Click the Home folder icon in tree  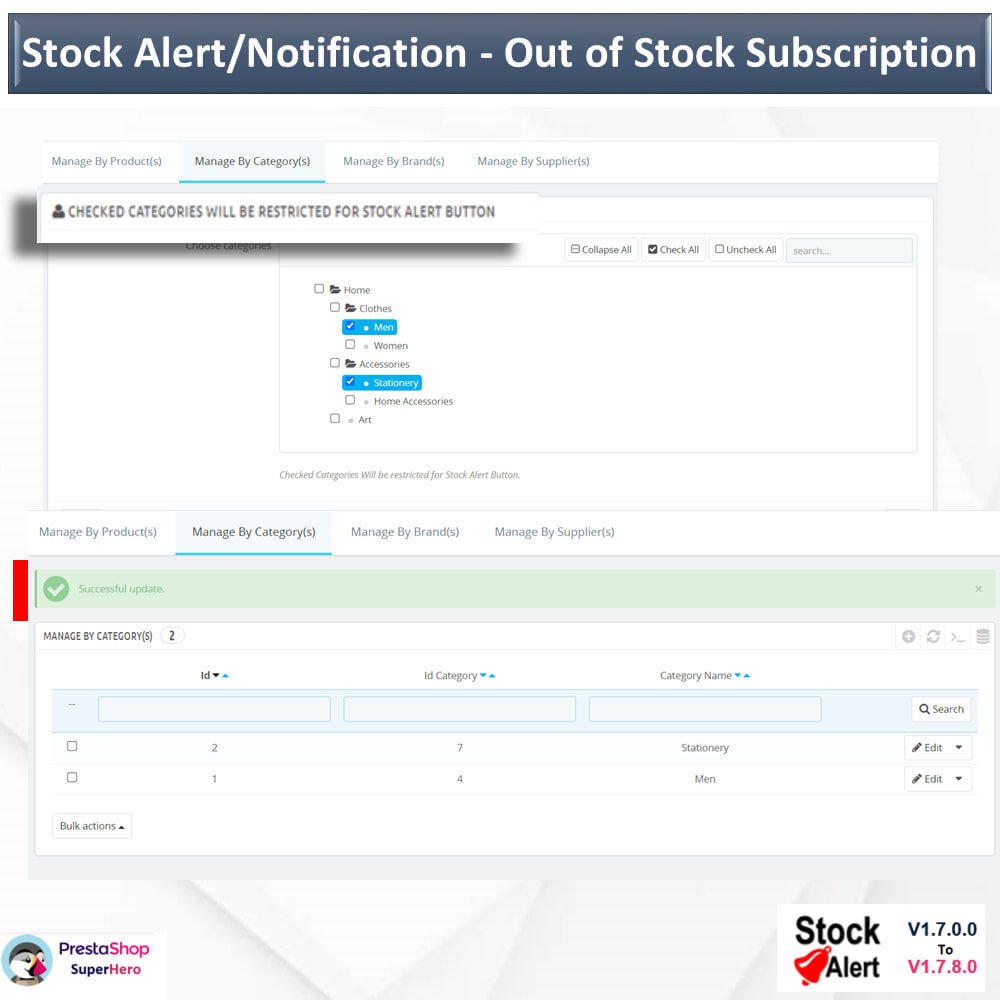pos(335,290)
